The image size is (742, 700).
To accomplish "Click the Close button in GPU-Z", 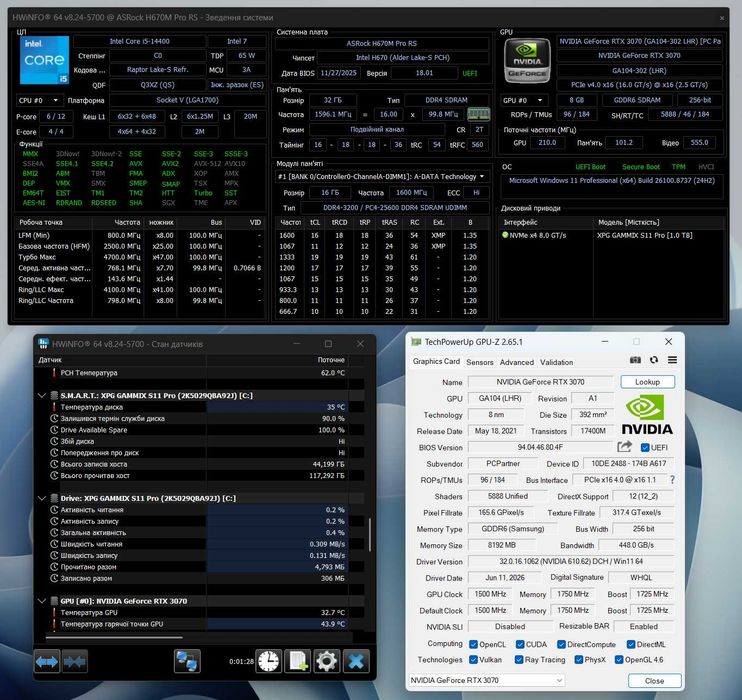I will pyautogui.click(x=654, y=681).
